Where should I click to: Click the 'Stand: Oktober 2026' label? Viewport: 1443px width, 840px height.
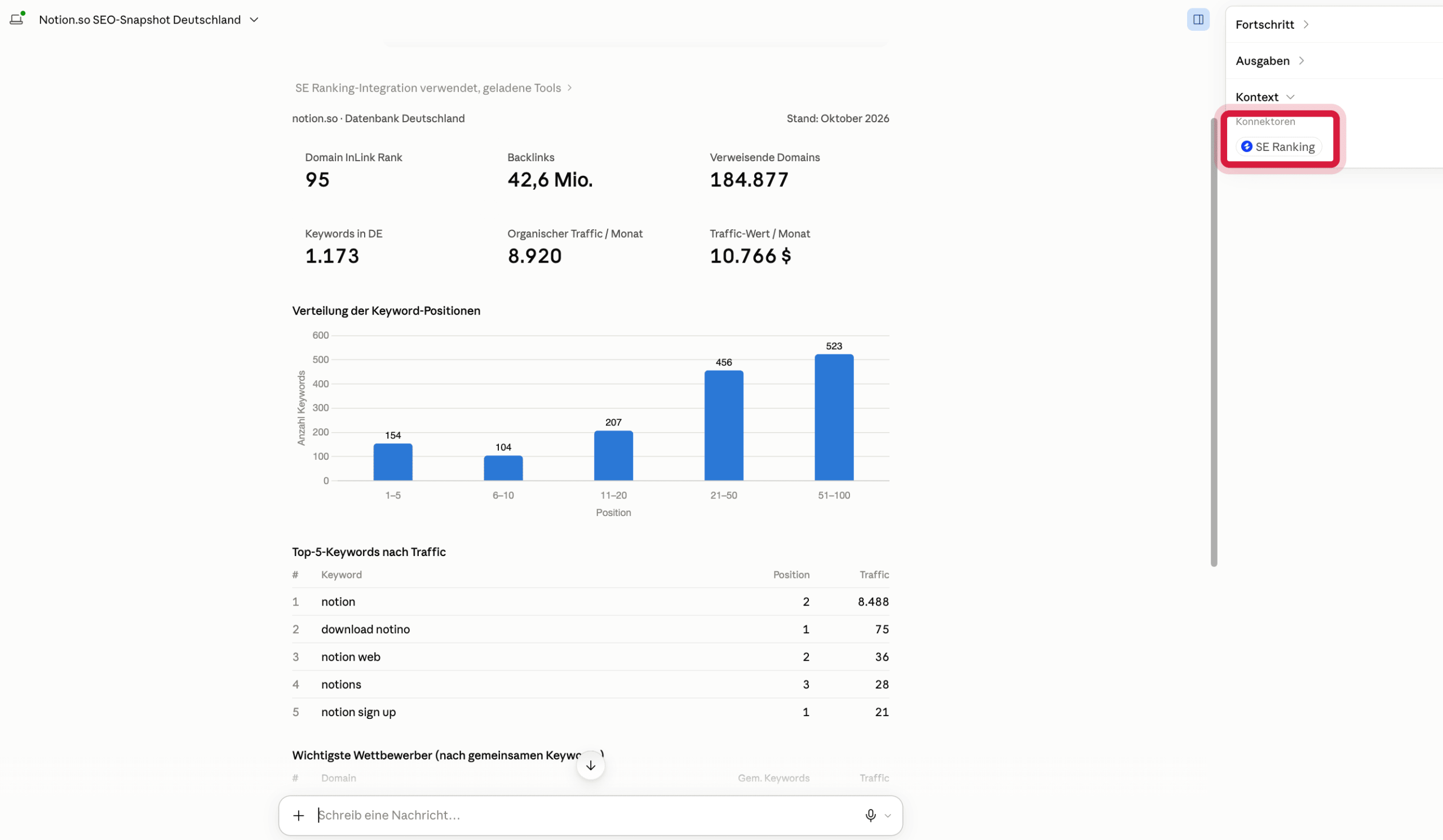pos(837,118)
